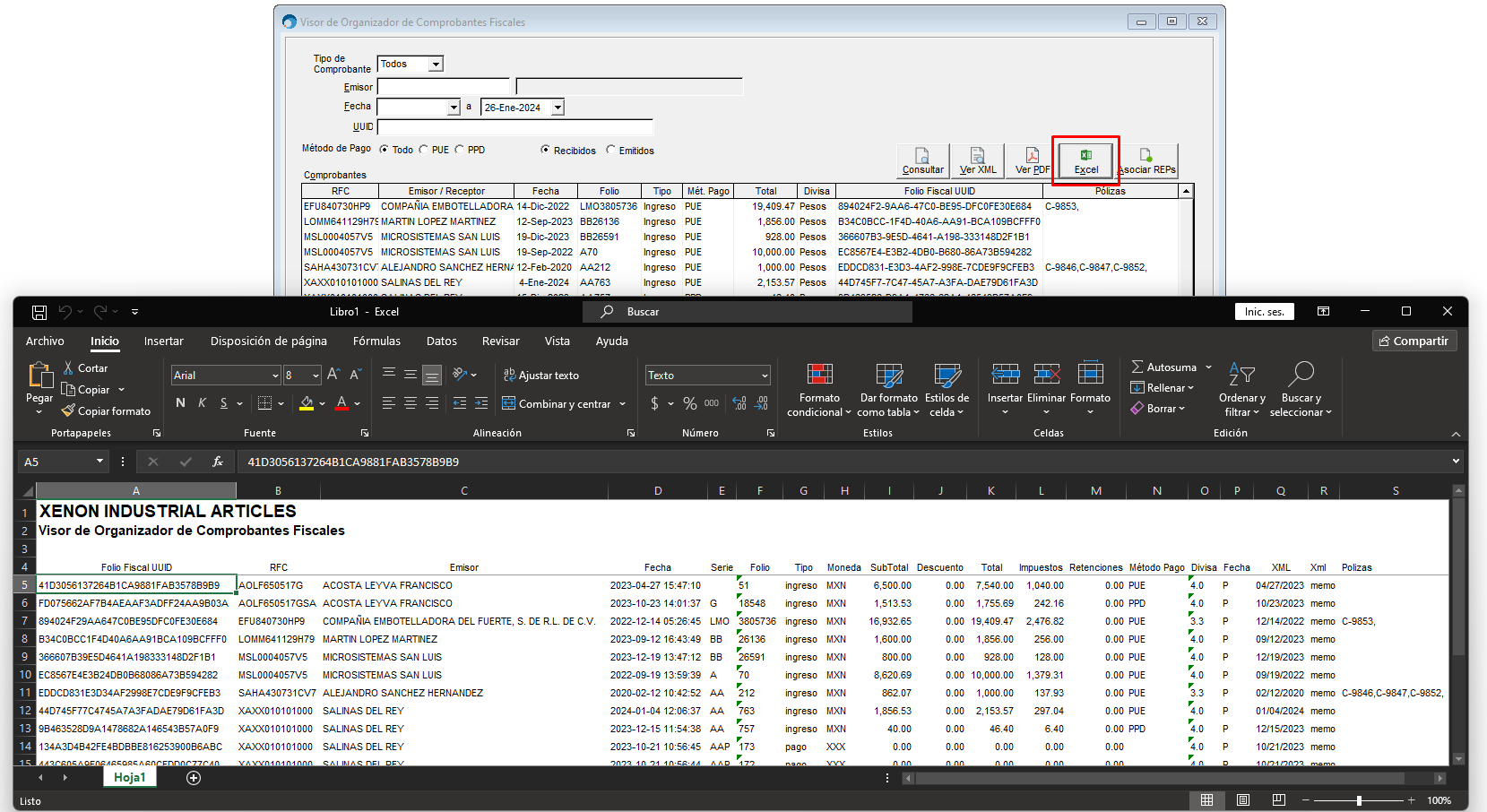Select the Recibidos radio option
This screenshot has width=1487, height=812.
pos(545,150)
